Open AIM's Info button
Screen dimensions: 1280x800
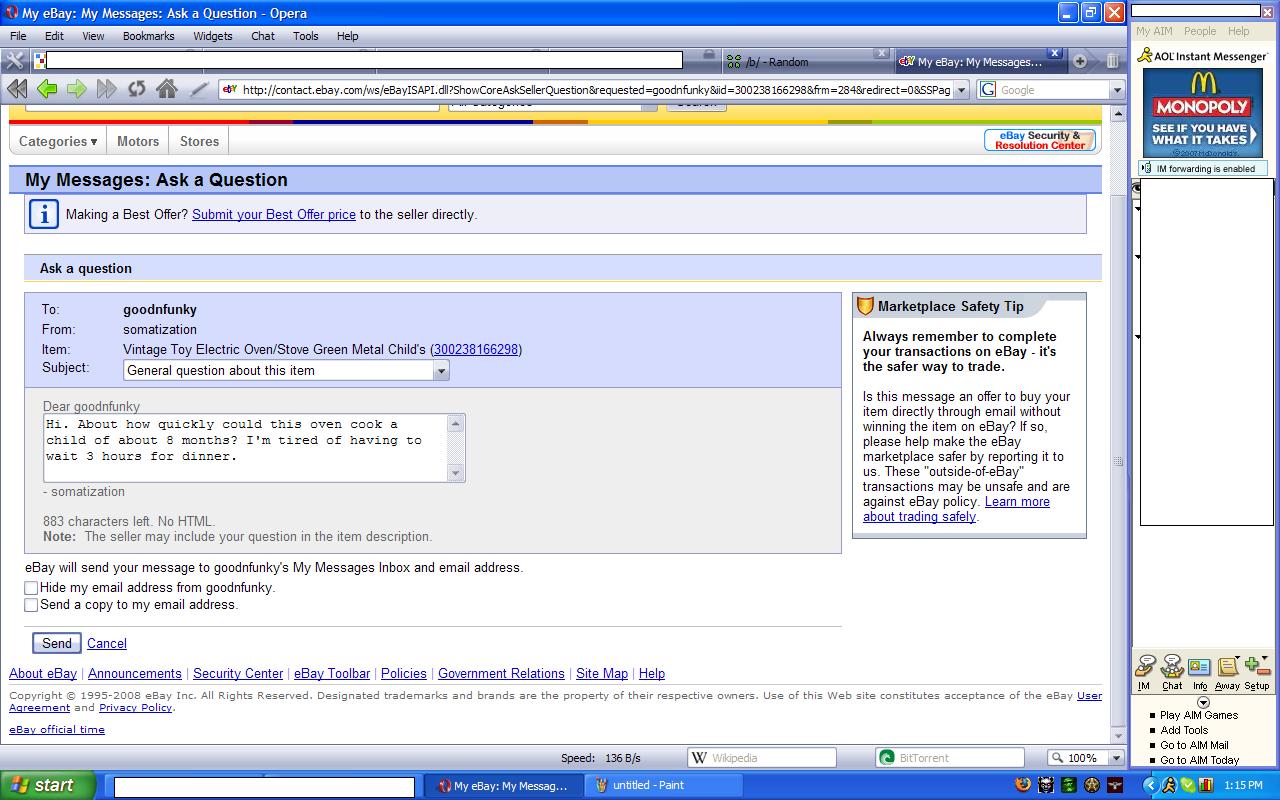pyautogui.click(x=1200, y=672)
